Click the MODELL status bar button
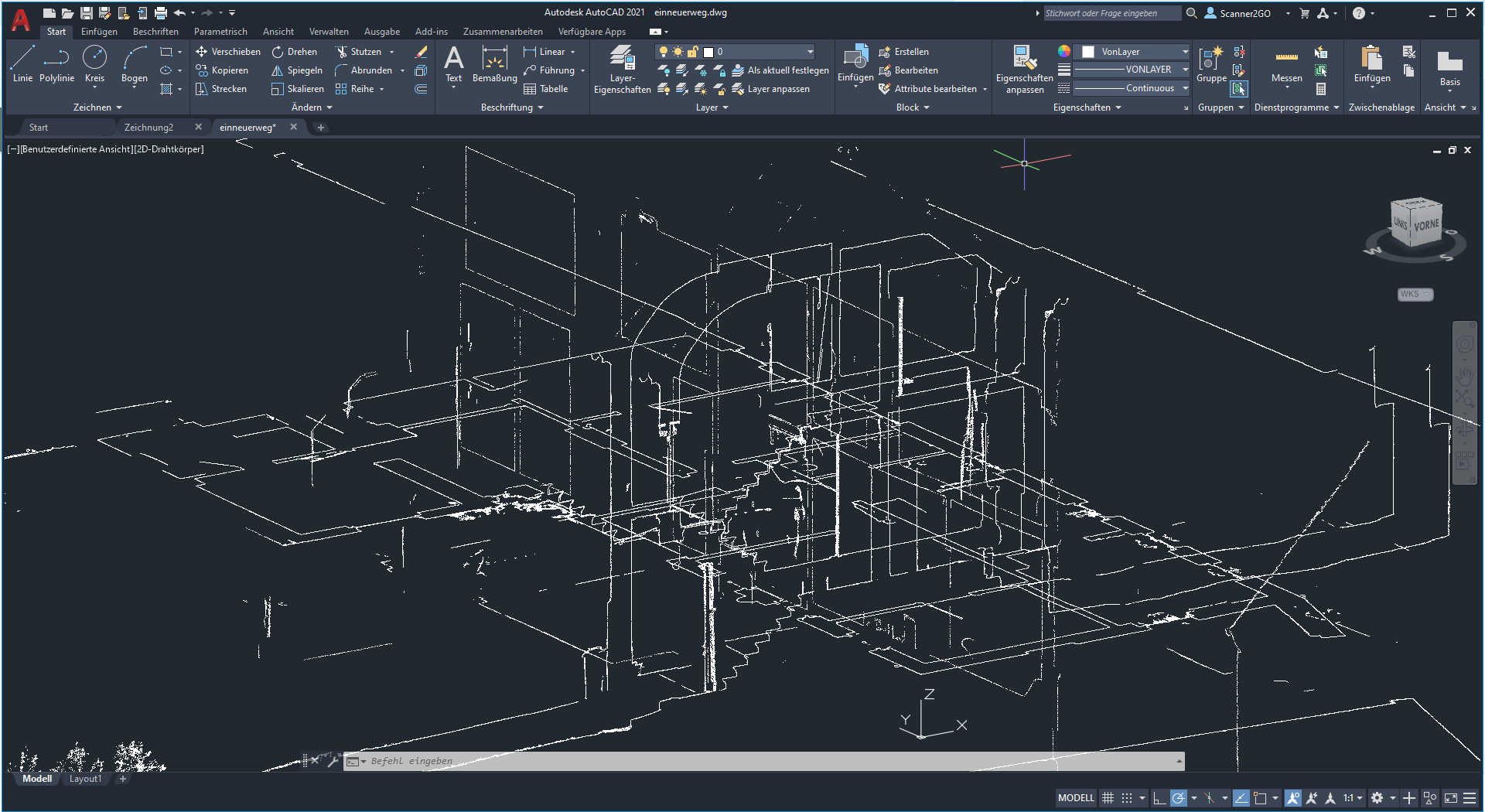Viewport: 1485px width, 812px height. (x=1076, y=798)
